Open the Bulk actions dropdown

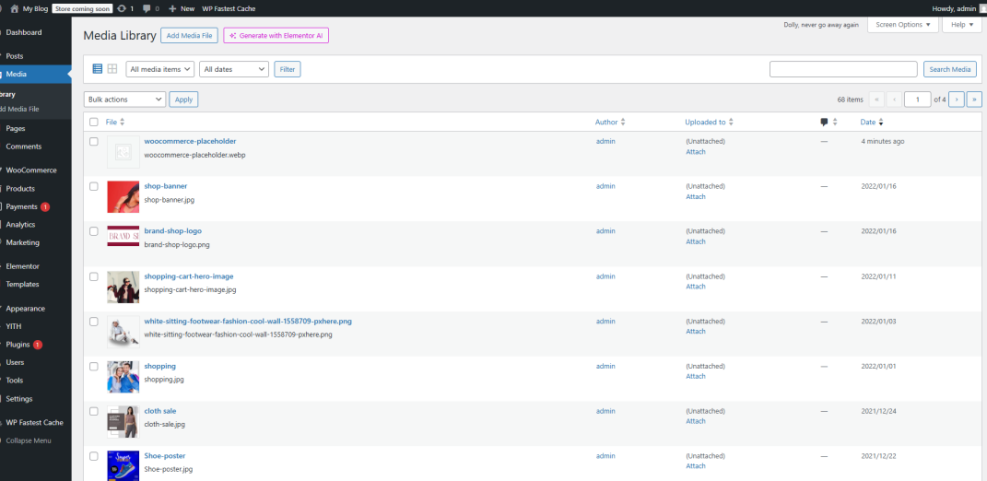point(125,99)
